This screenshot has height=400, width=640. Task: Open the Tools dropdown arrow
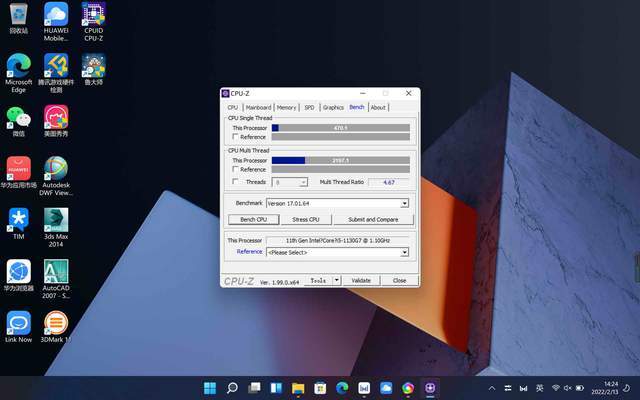[336, 280]
